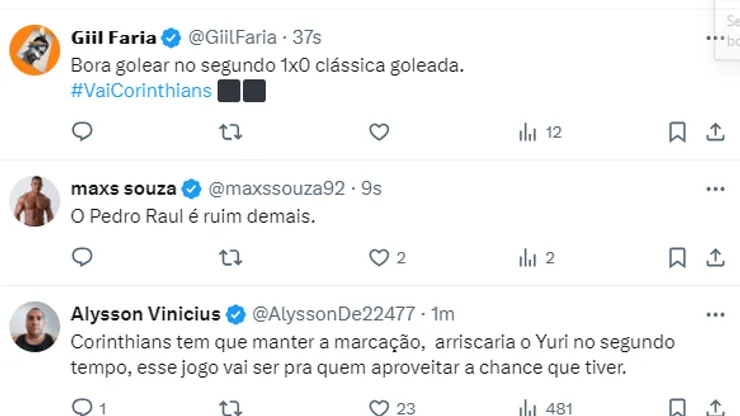View analytics on Giil Faria's tweet
The width and height of the screenshot is (740, 416).
[540, 132]
